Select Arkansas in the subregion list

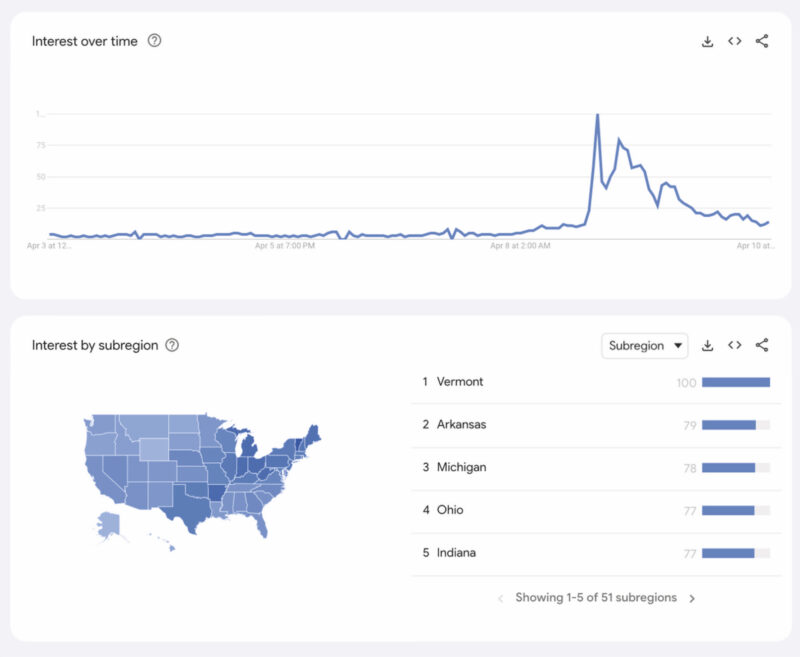[x=465, y=424]
